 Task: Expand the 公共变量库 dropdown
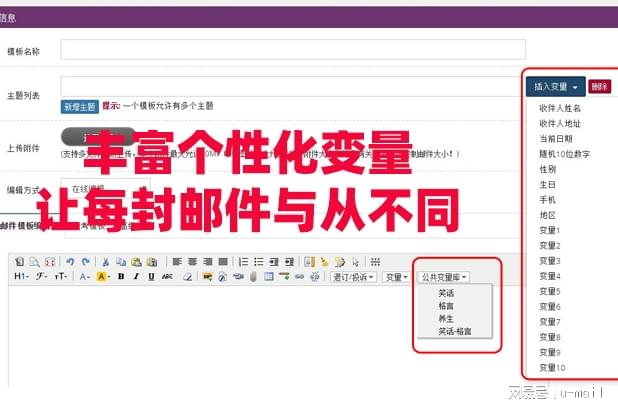445,277
